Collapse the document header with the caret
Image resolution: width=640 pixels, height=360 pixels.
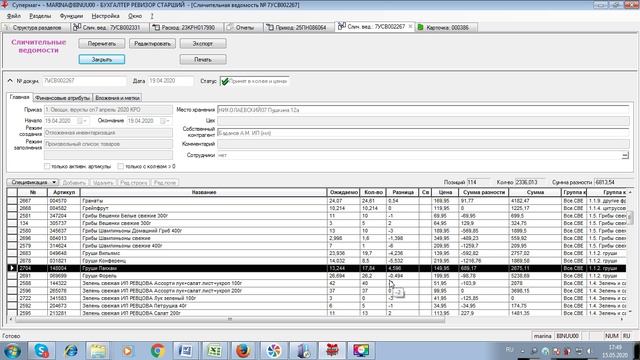pyautogui.click(x=10, y=81)
